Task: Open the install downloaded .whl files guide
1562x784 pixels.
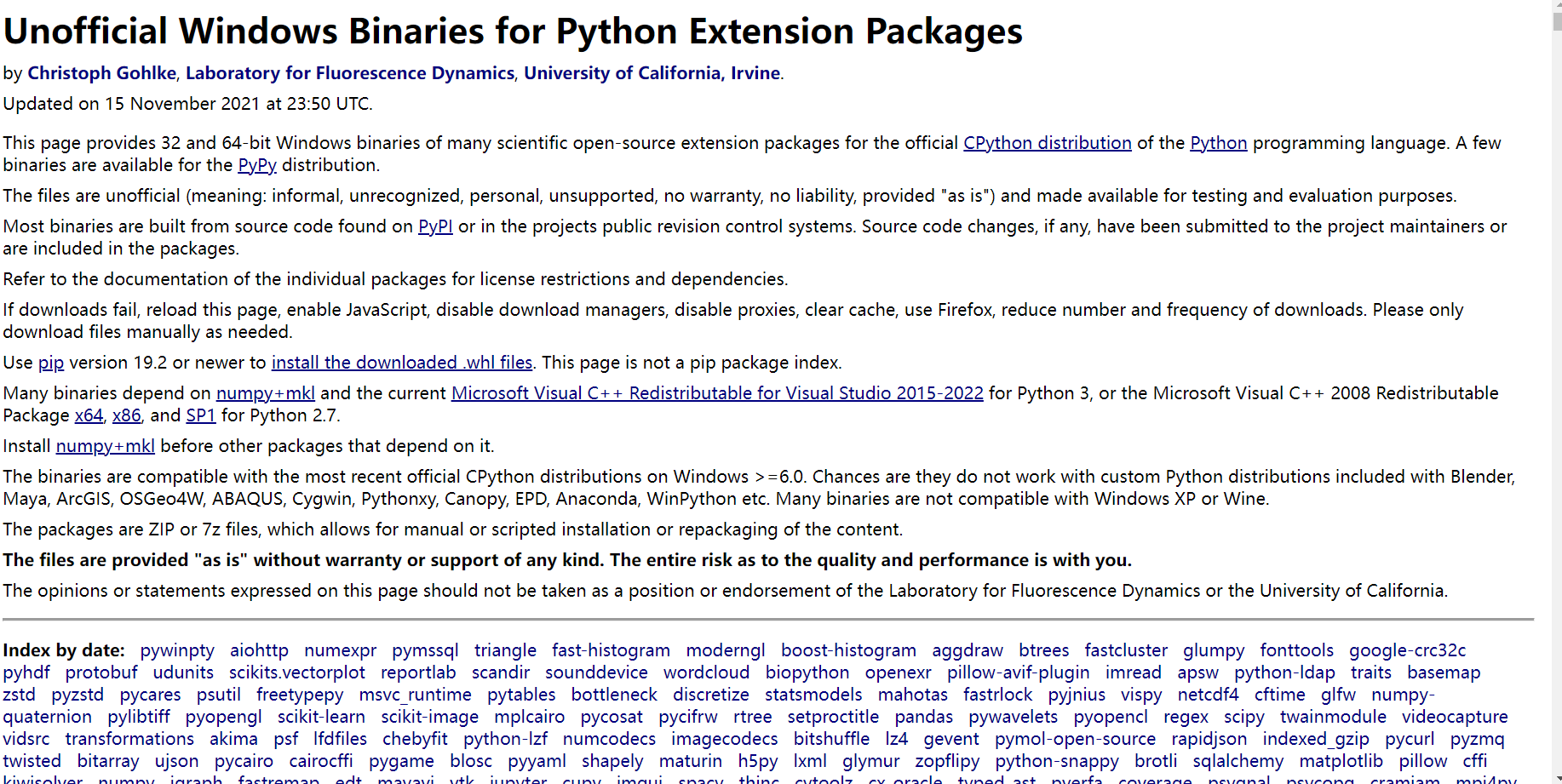Action: tap(401, 363)
